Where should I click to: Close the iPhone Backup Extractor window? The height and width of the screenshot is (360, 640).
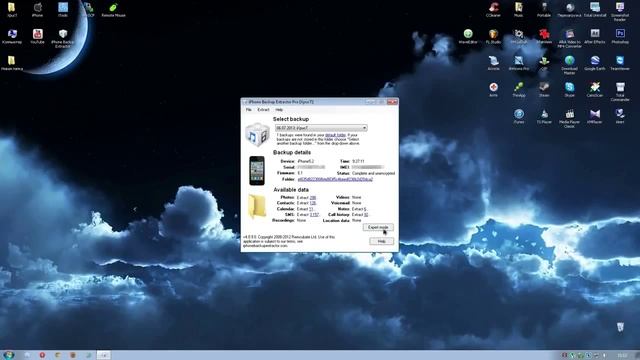point(392,102)
